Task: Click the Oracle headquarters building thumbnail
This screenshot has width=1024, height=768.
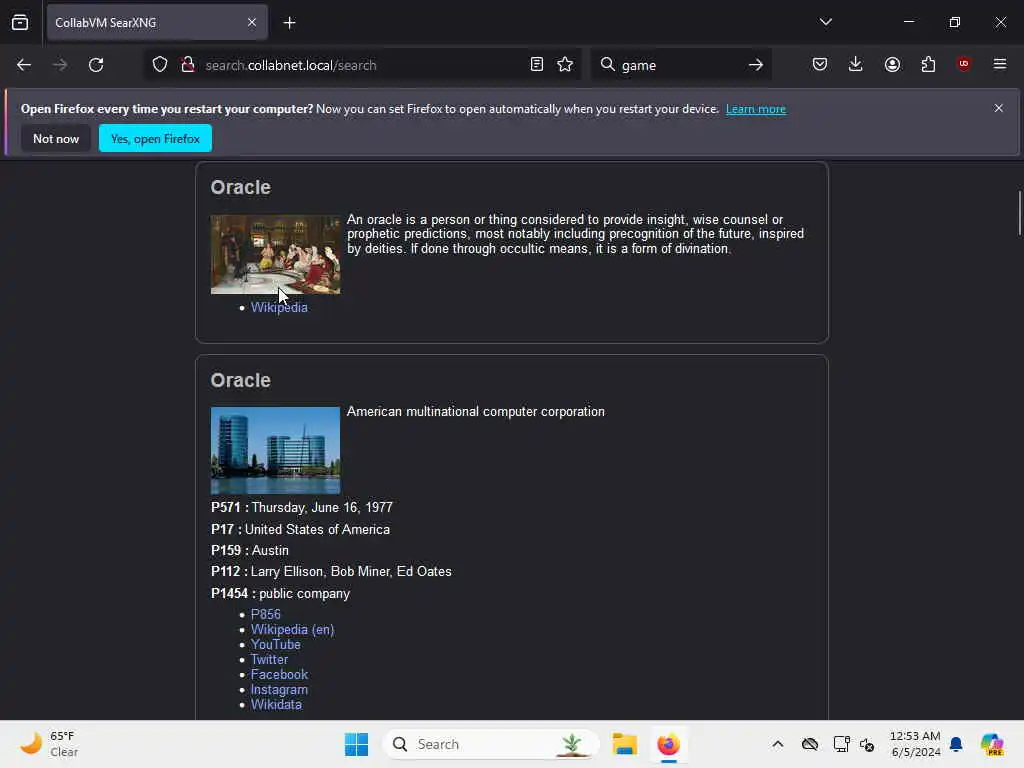Action: click(276, 451)
